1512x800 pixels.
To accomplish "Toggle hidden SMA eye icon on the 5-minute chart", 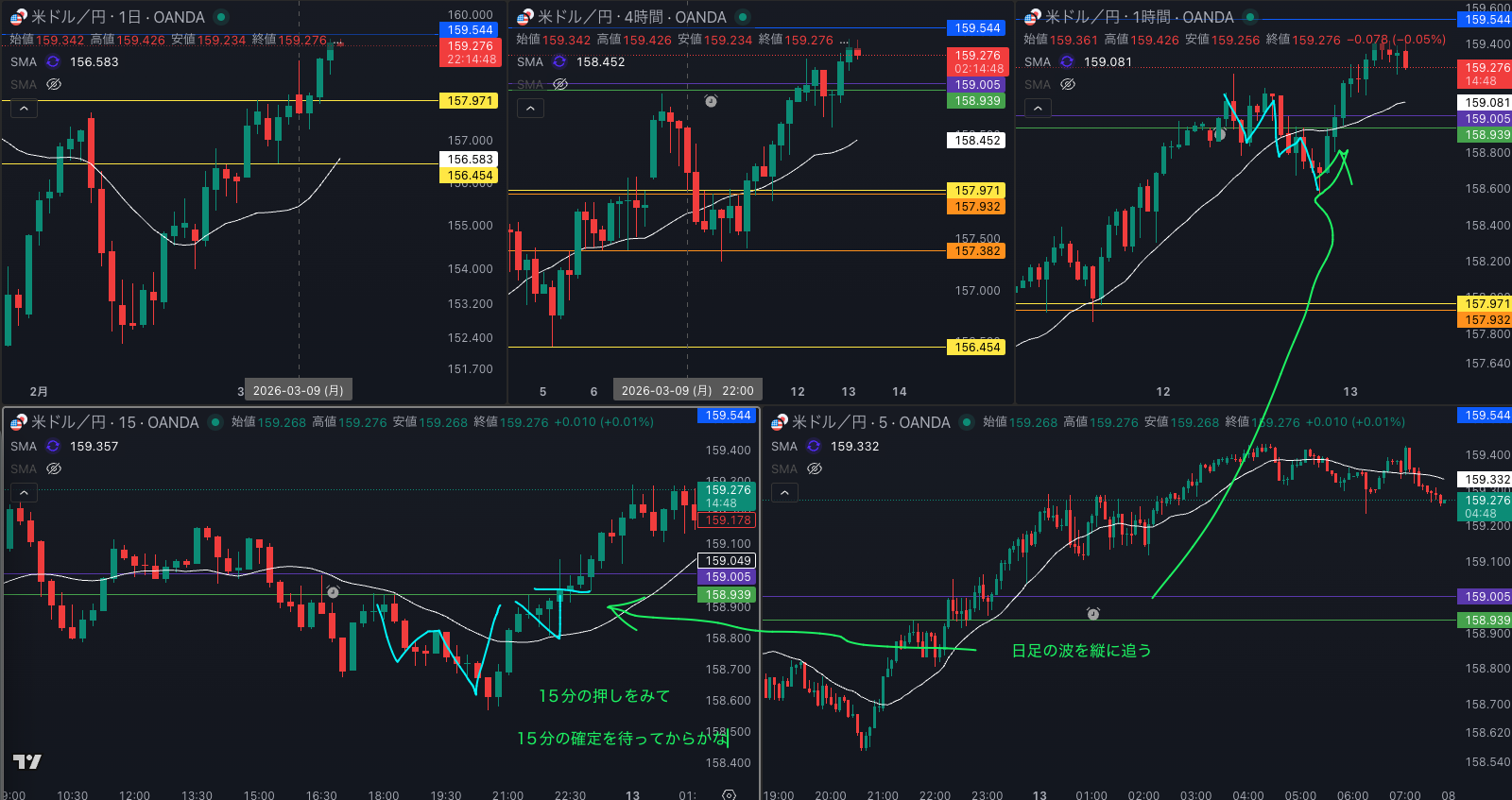I will click(x=815, y=468).
